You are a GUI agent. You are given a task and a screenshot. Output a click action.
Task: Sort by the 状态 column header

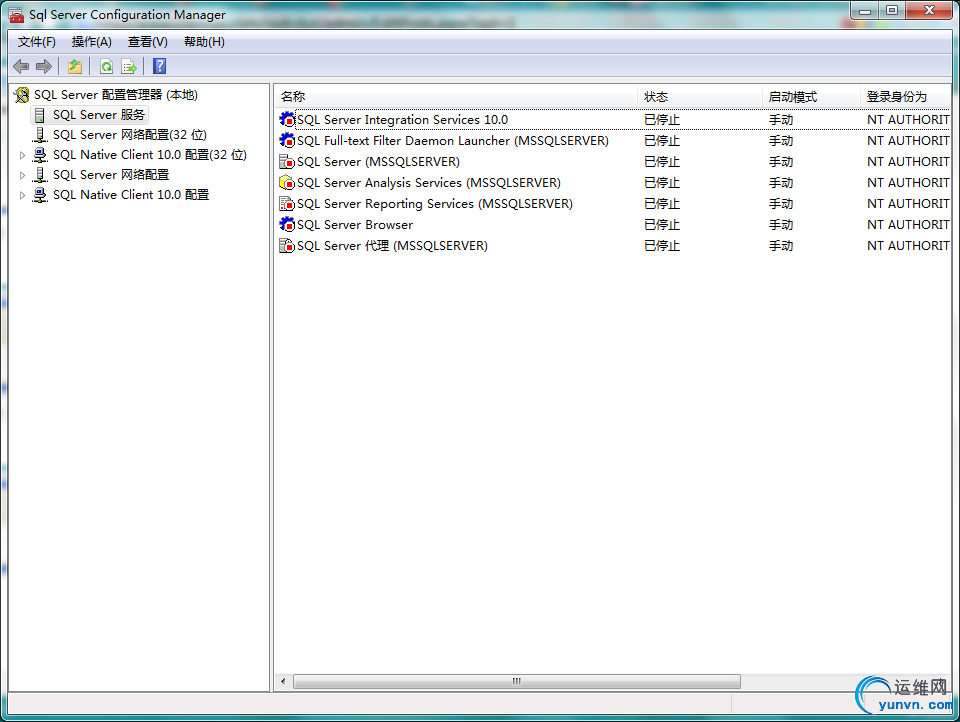click(700, 97)
